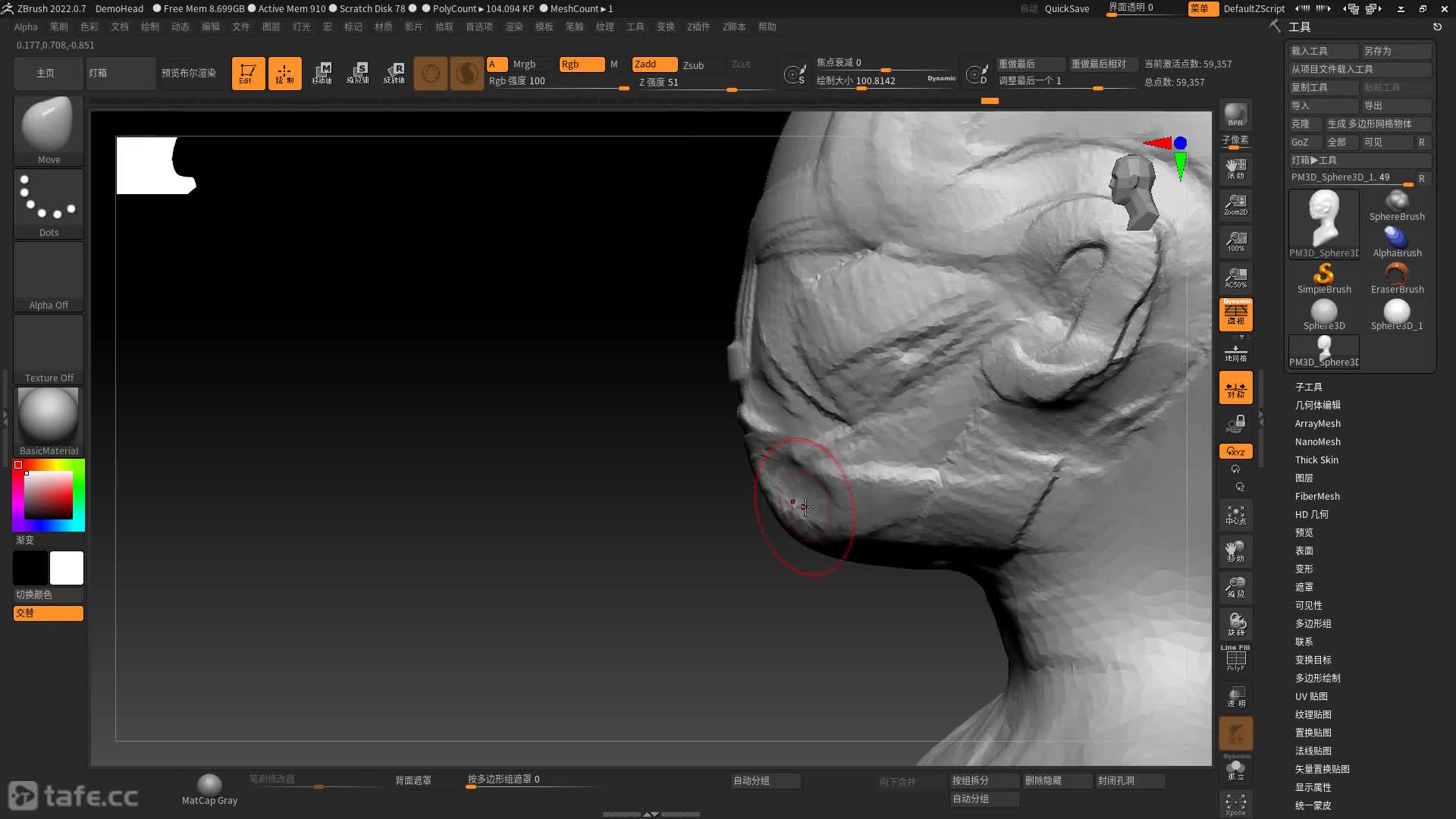Click the QuickSave button
The width and height of the screenshot is (1456, 819).
coord(1066,8)
